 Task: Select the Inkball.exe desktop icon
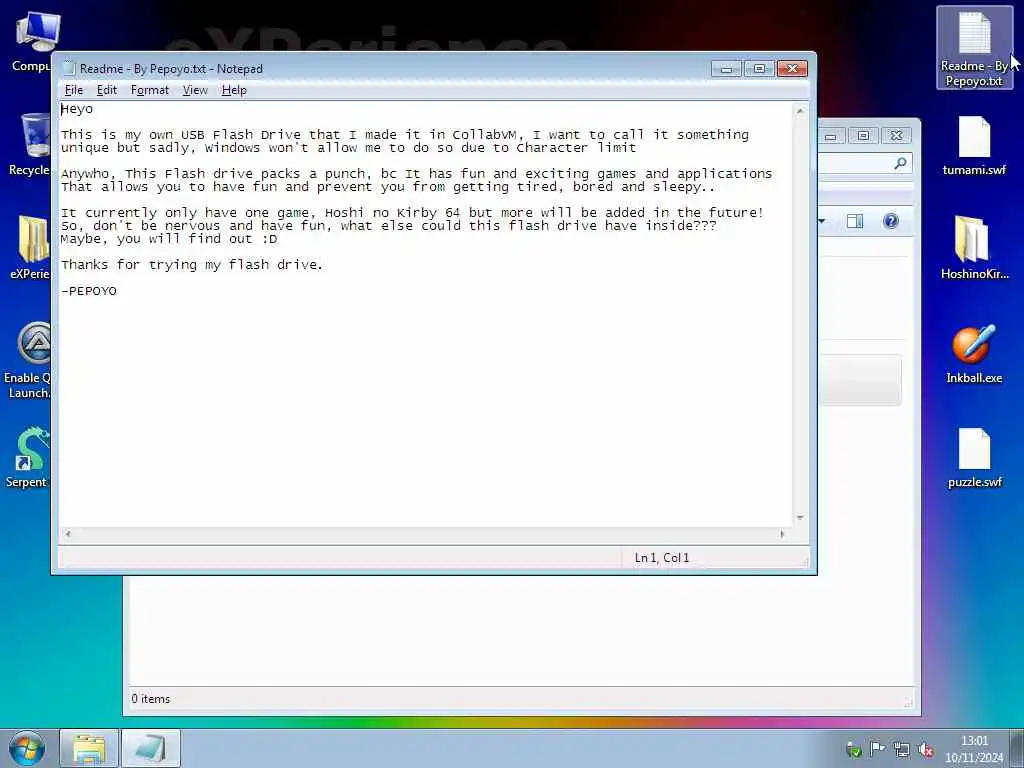[974, 353]
